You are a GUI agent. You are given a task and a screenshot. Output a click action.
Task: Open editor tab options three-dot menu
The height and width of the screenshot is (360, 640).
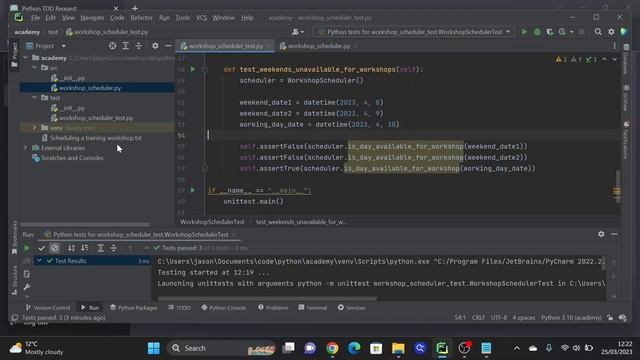pyautogui.click(x=614, y=46)
